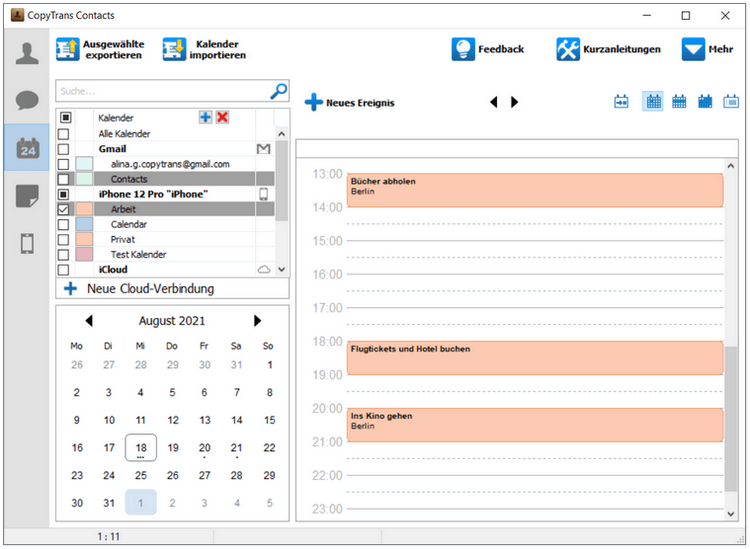
Task: Toggle the Kalender header checkbox
Action: 66,117
